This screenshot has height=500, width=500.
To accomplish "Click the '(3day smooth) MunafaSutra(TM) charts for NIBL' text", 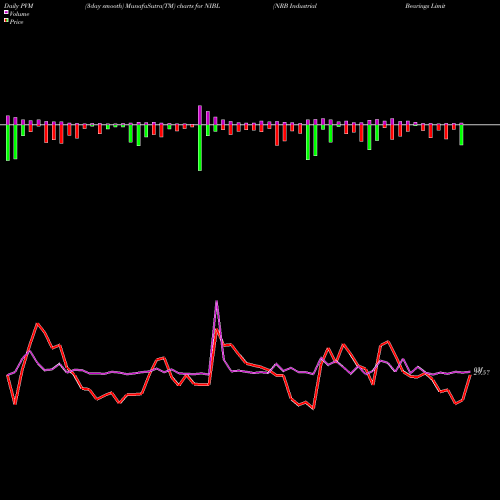I will tap(152, 6).
